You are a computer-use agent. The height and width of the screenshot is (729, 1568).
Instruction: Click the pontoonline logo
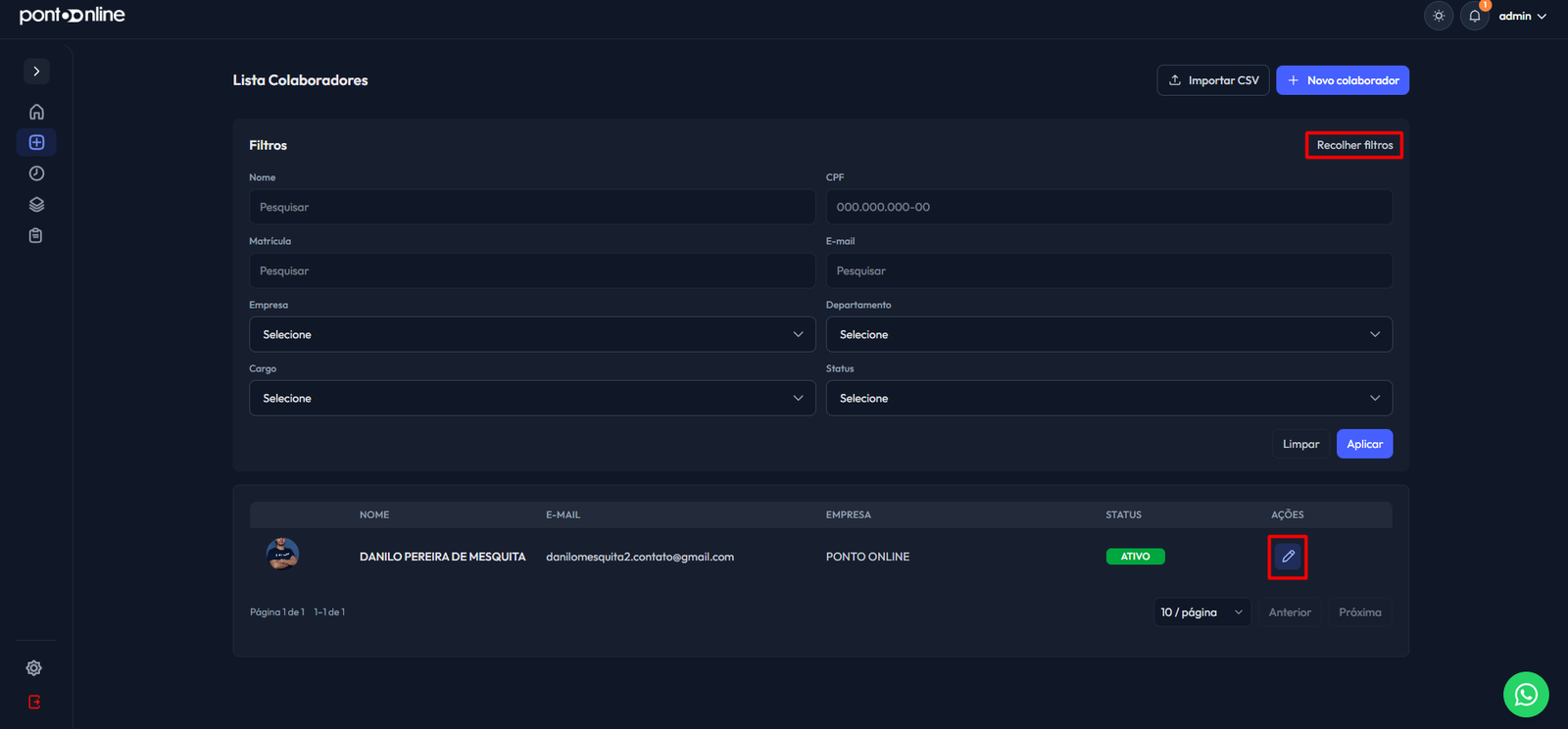click(x=73, y=16)
